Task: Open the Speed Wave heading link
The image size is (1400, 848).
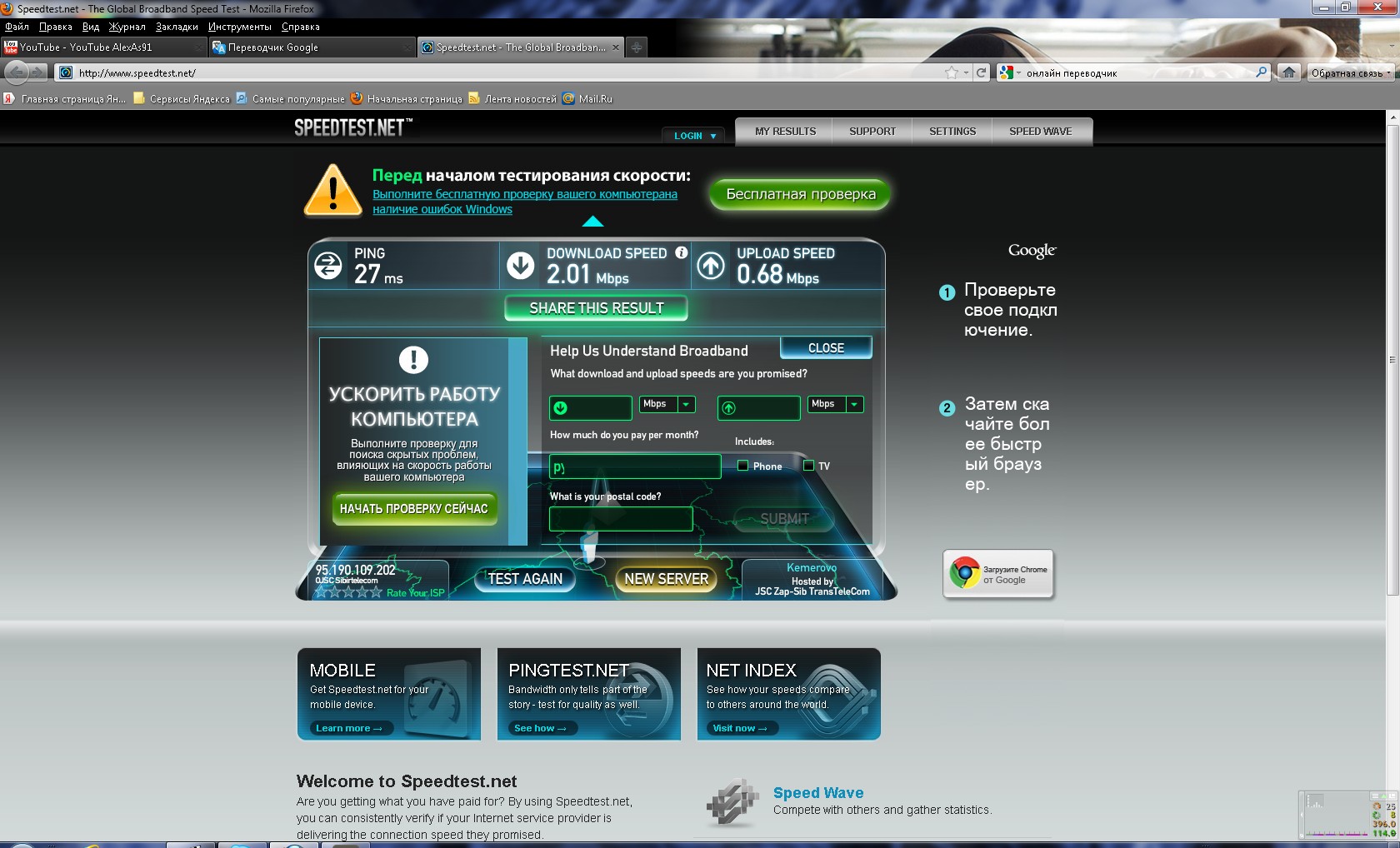Action: tap(818, 793)
